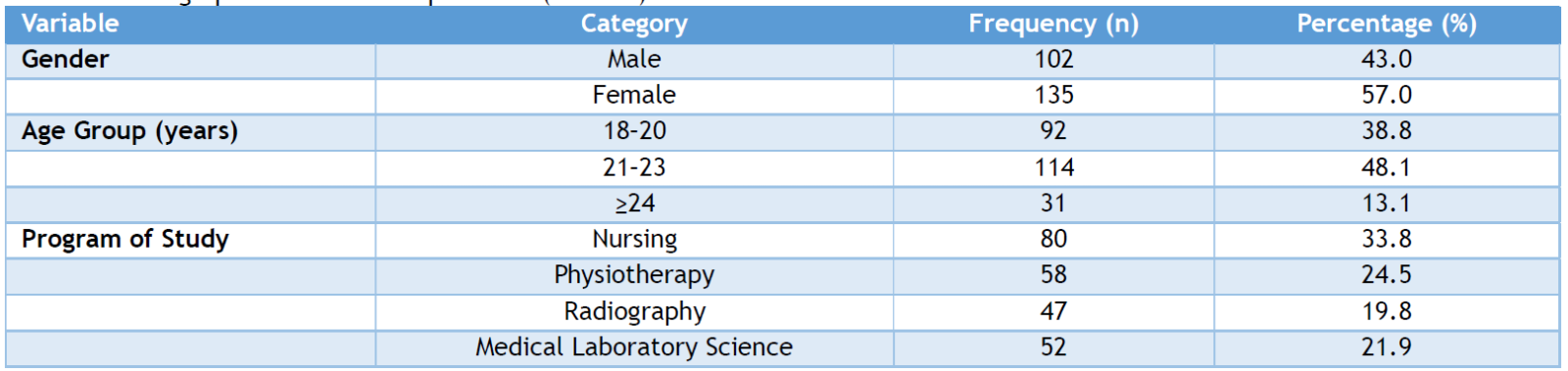Screen dimensions: 1568x371
Task: Select the Gender row label cell
Action: coord(190,60)
